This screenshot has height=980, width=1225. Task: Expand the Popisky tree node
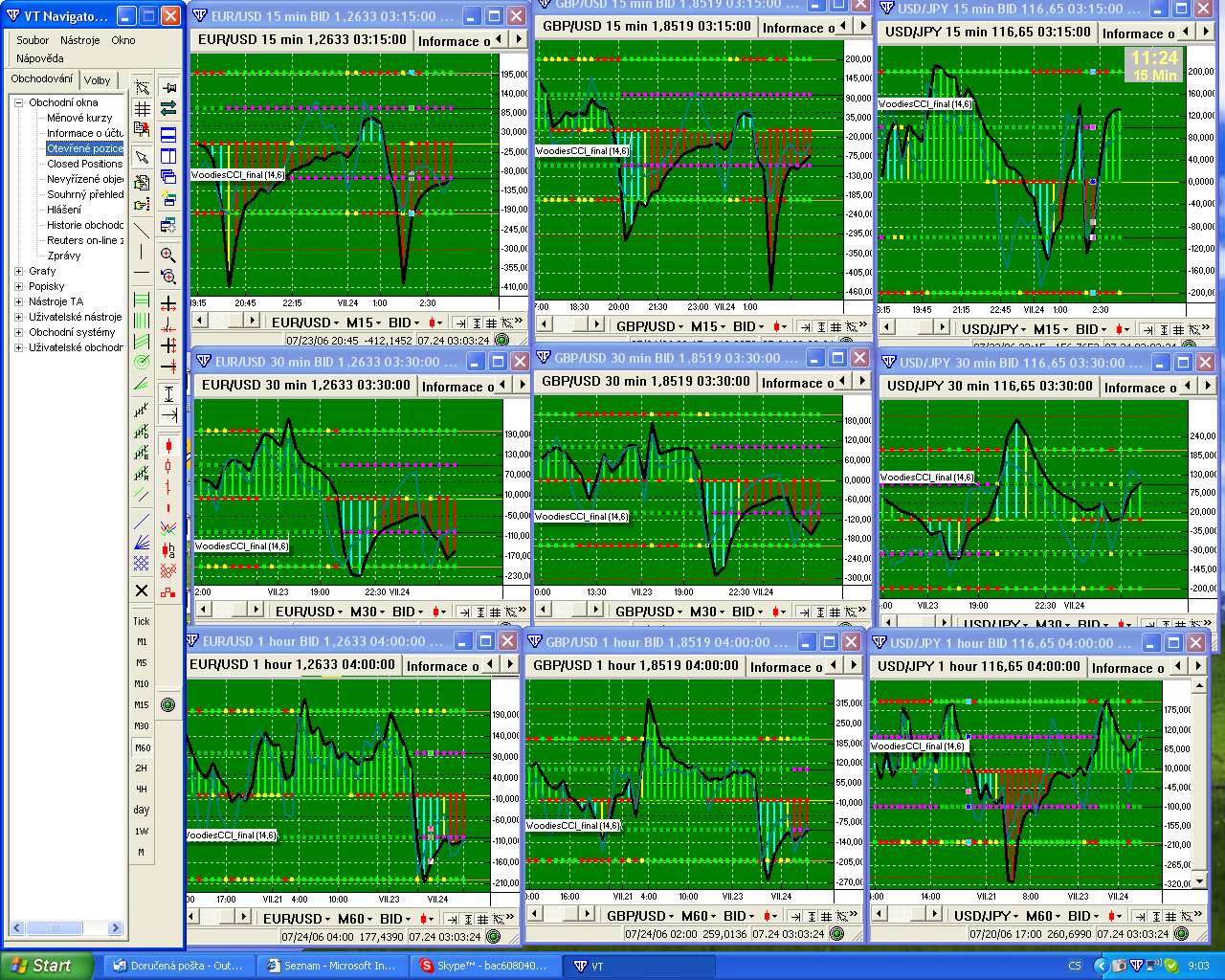tap(18, 286)
